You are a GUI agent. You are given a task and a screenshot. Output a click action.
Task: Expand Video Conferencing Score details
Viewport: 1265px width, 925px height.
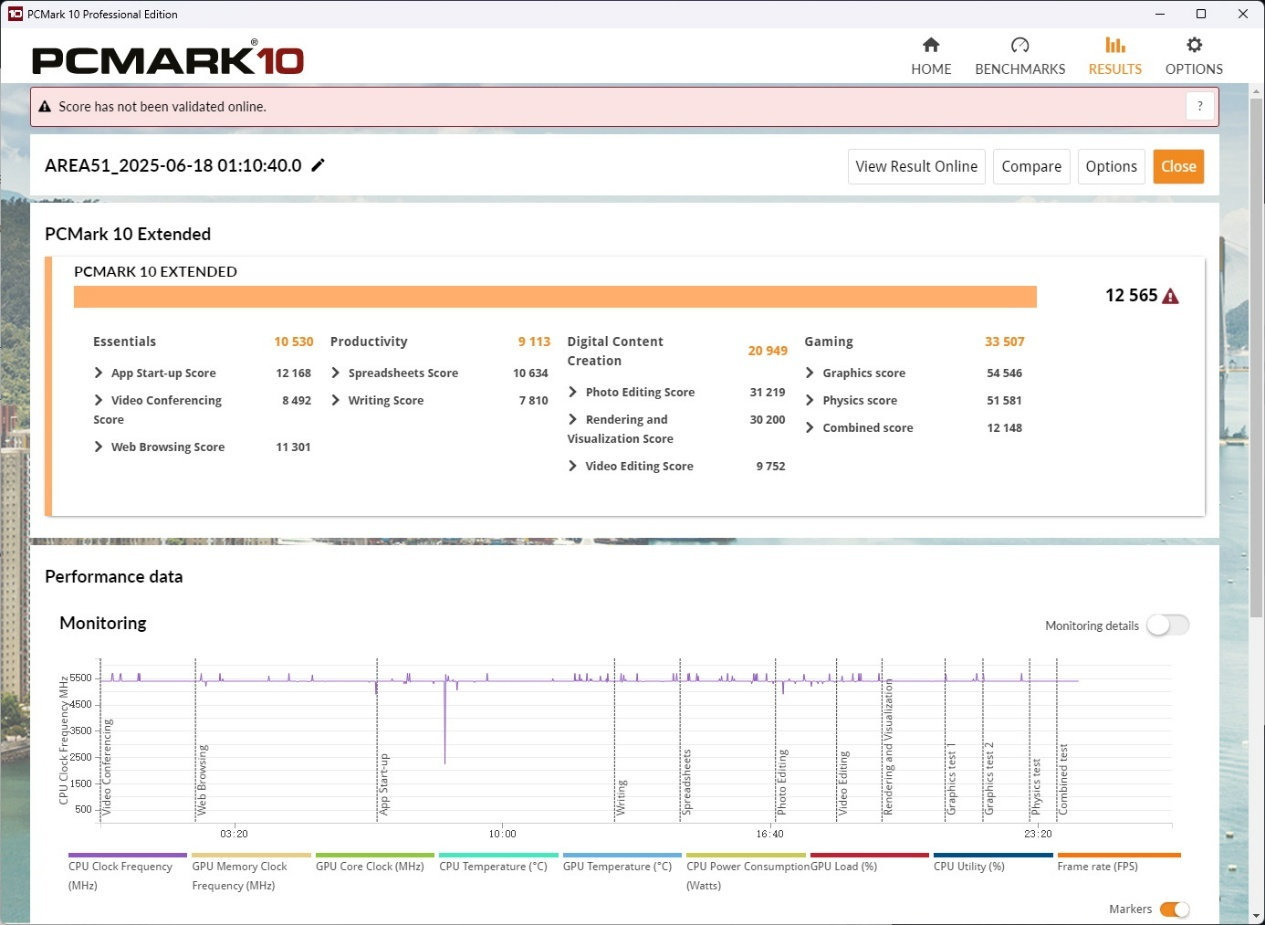98,400
